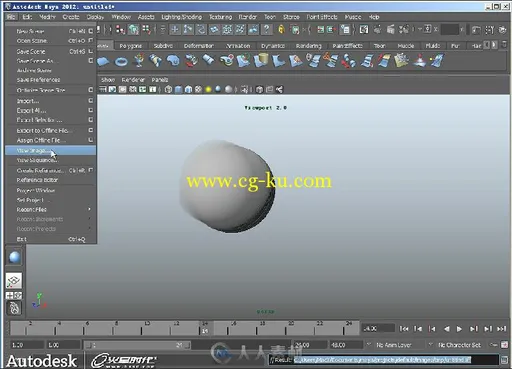This screenshot has width=512, height=369.
Task: Click Exit in File menu
Action: pos(50,239)
